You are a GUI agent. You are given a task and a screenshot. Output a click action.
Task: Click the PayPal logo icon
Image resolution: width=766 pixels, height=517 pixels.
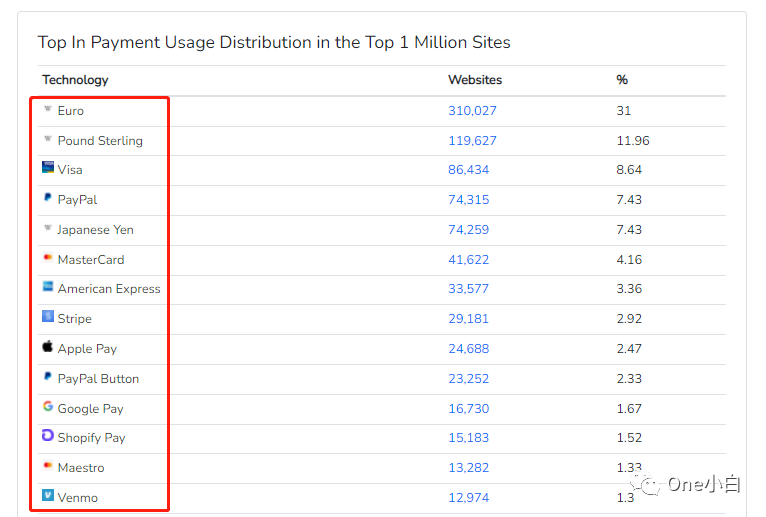point(48,199)
